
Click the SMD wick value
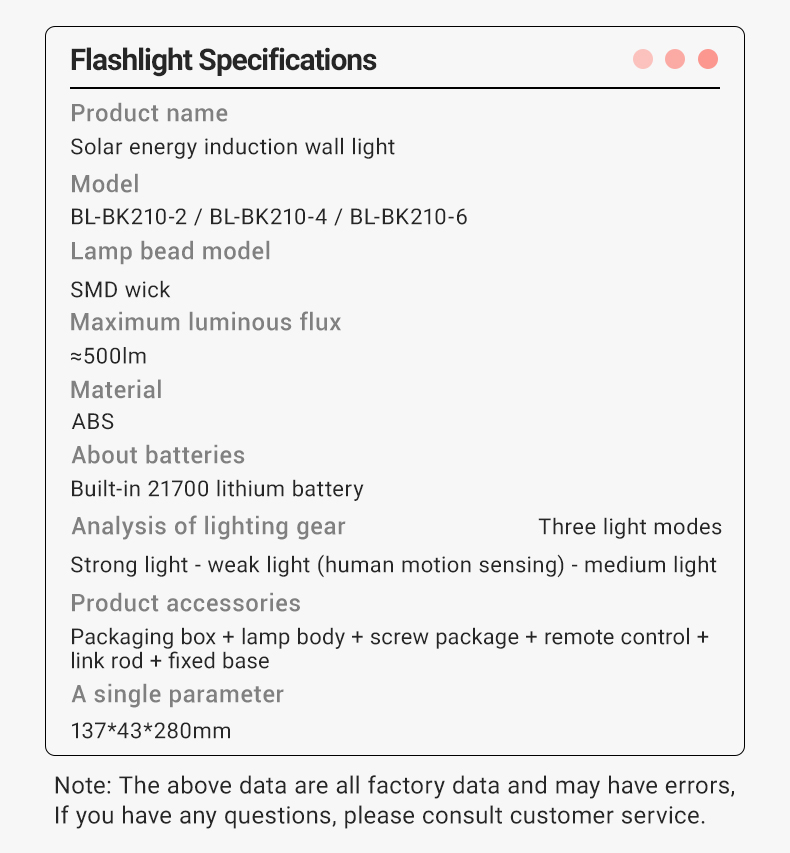click(x=120, y=290)
